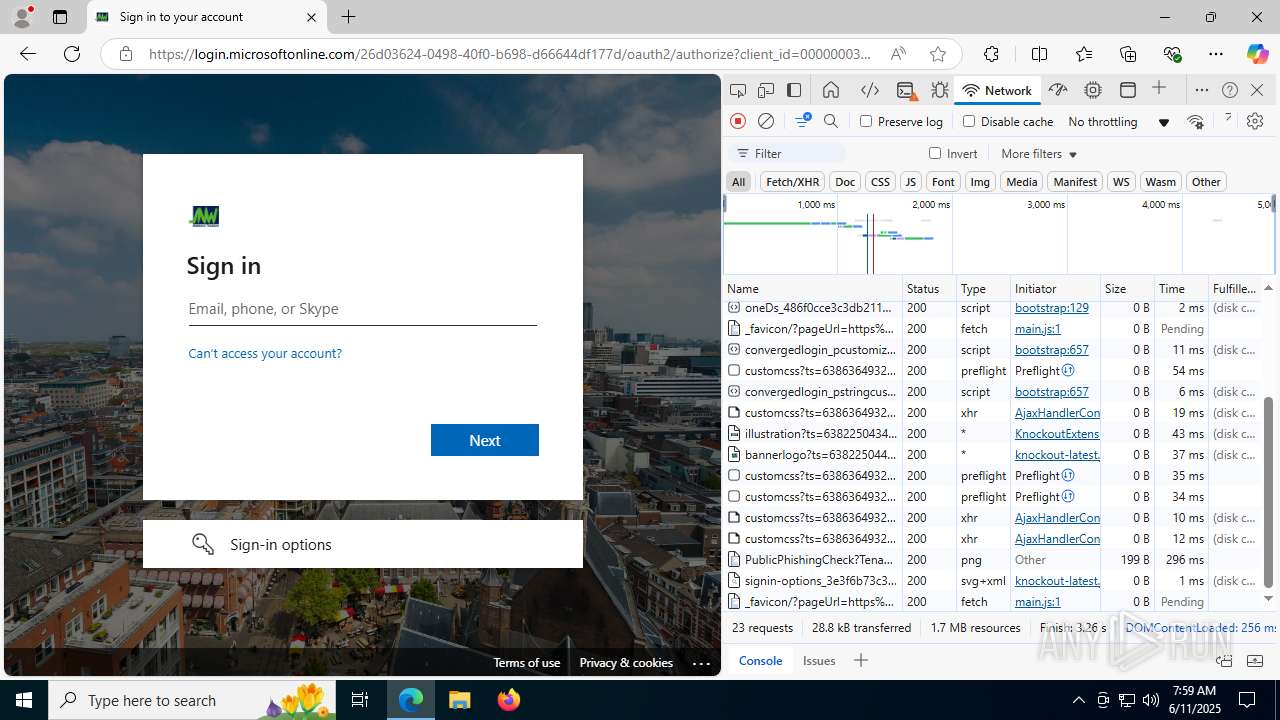Image resolution: width=1280 pixels, height=720 pixels.
Task: Add more tools with plus icon
Action: [1159, 89]
